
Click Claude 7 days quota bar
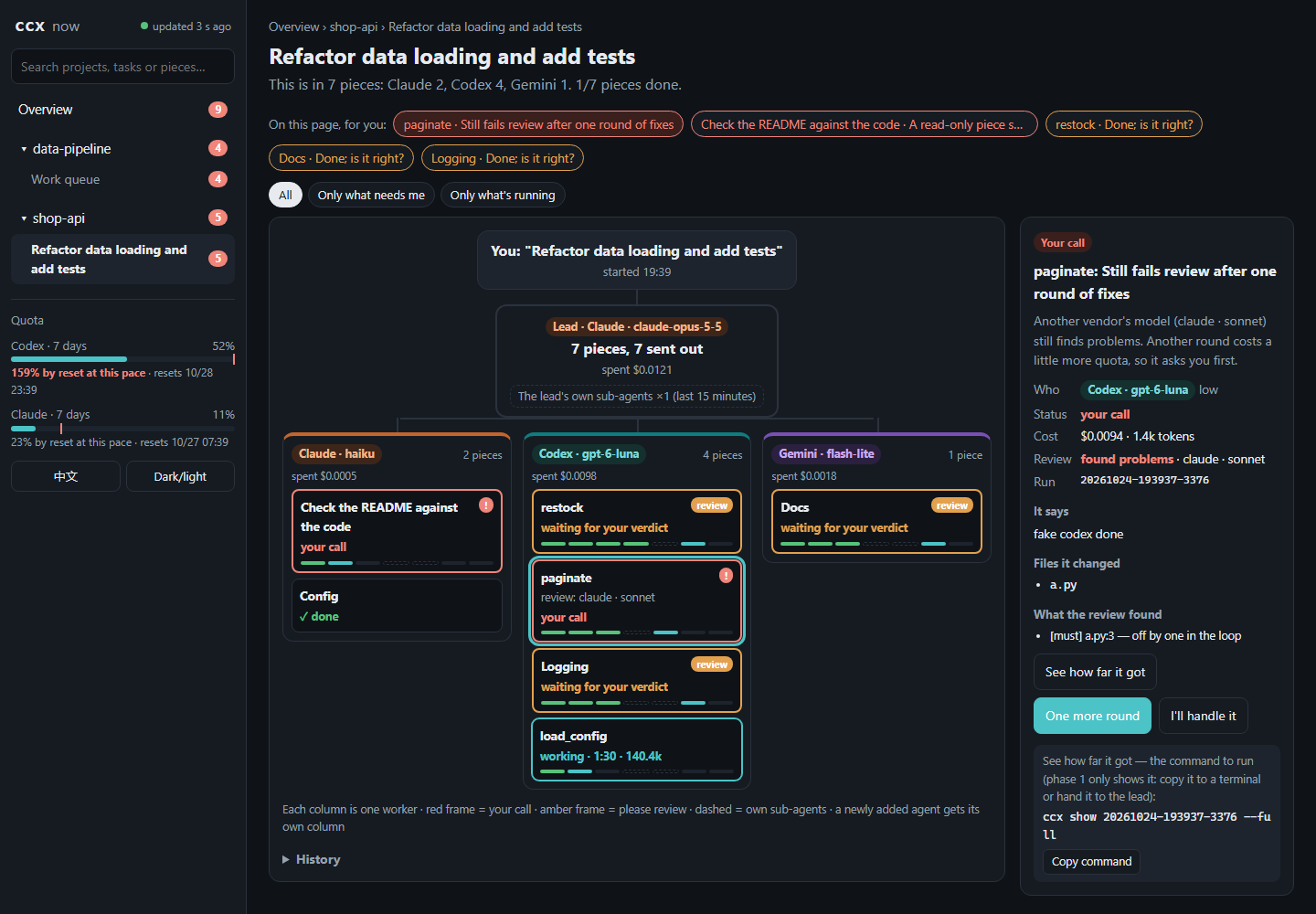[x=122, y=428]
